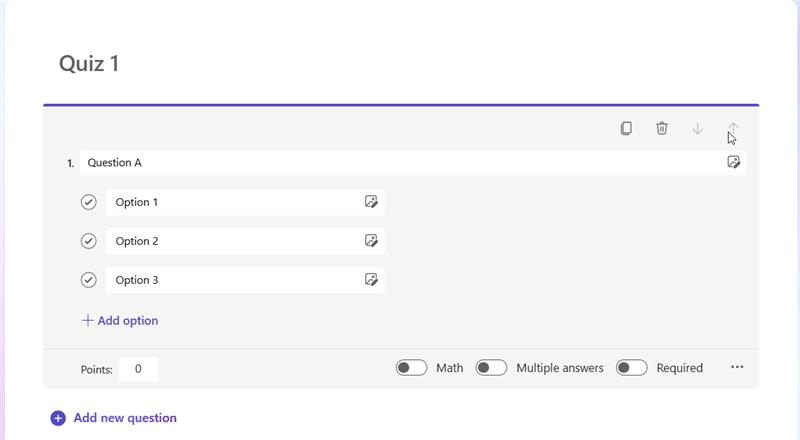Insert image icon for Option 3
This screenshot has height=440, width=800.
pyautogui.click(x=371, y=279)
